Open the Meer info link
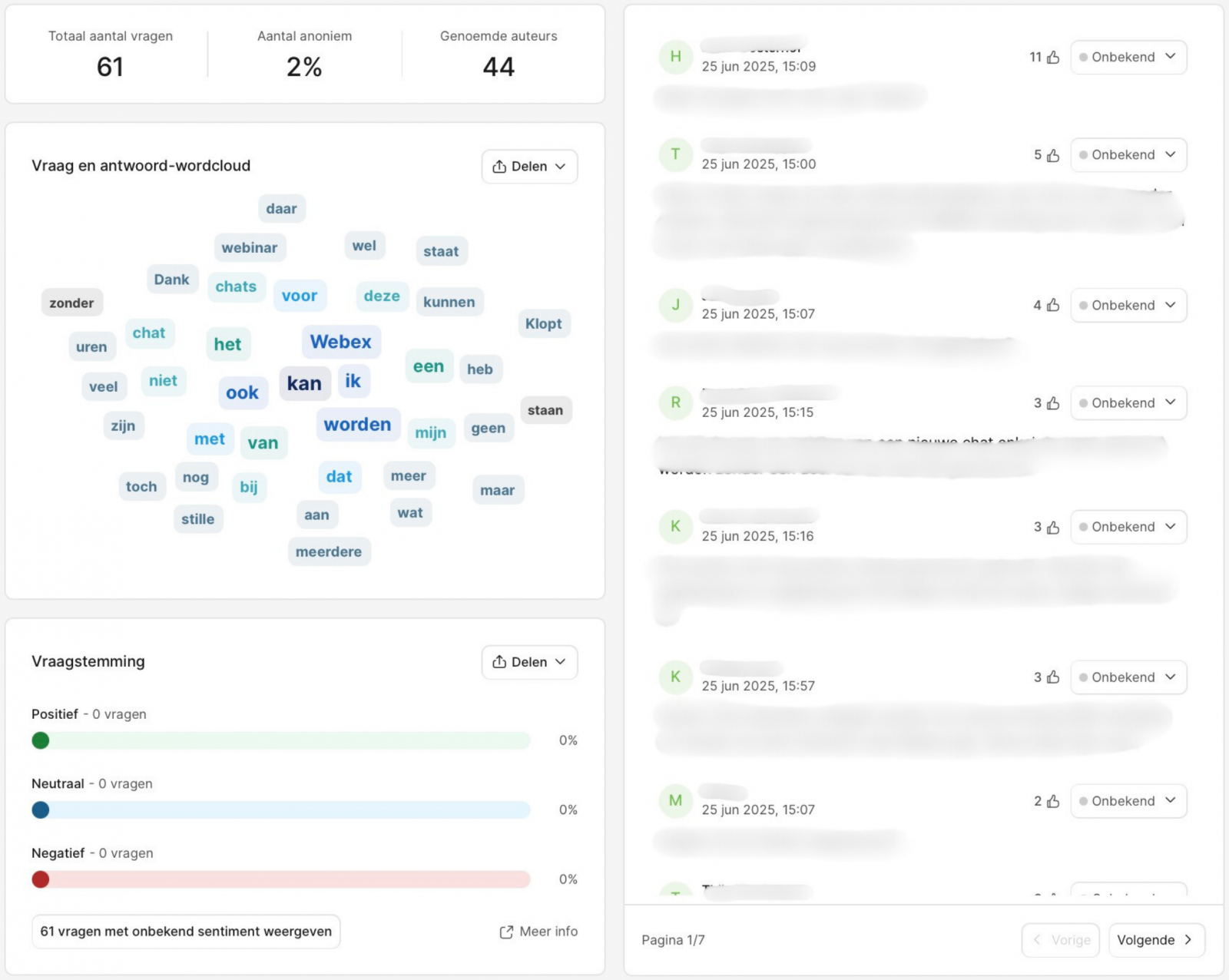Viewport: 1229px width, 980px height. point(548,932)
